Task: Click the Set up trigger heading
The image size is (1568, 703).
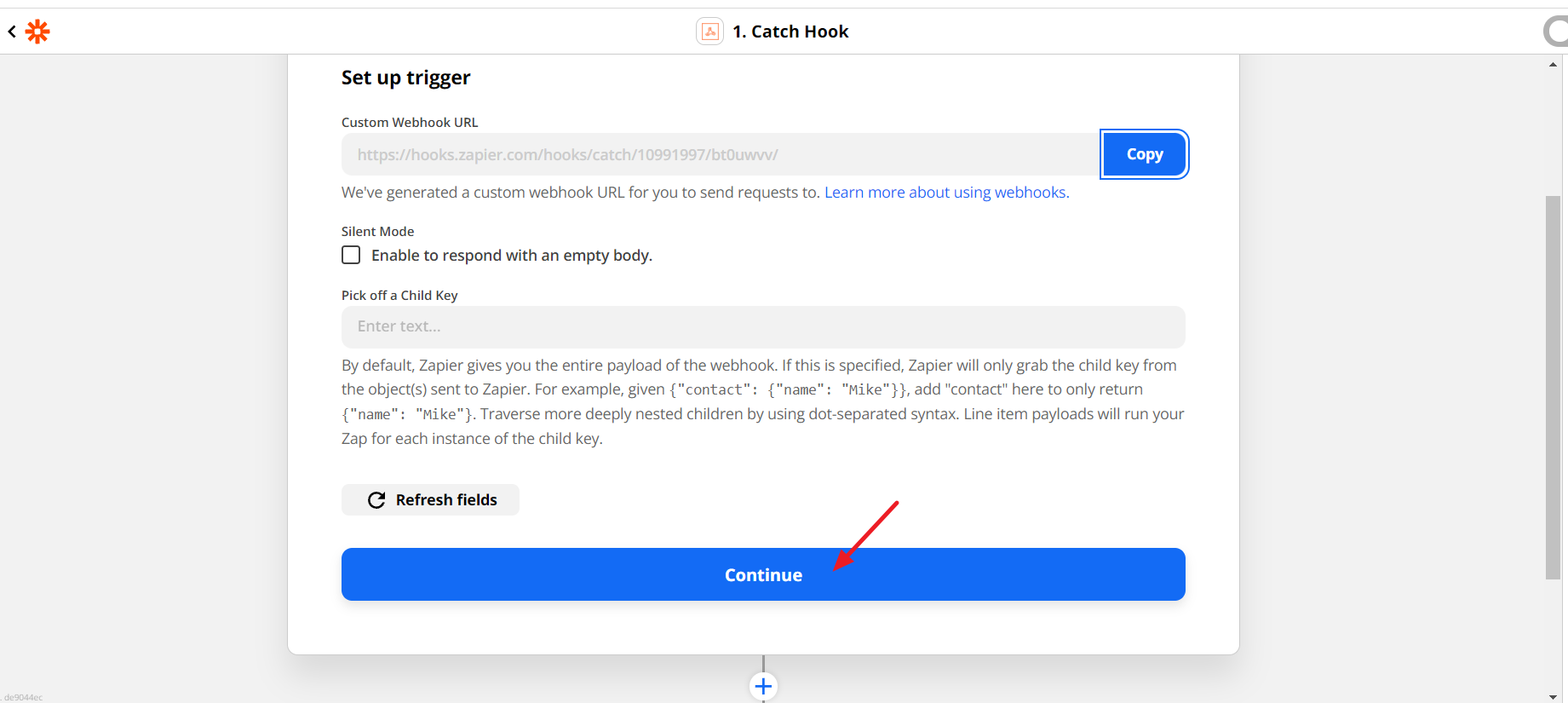Action: [405, 78]
